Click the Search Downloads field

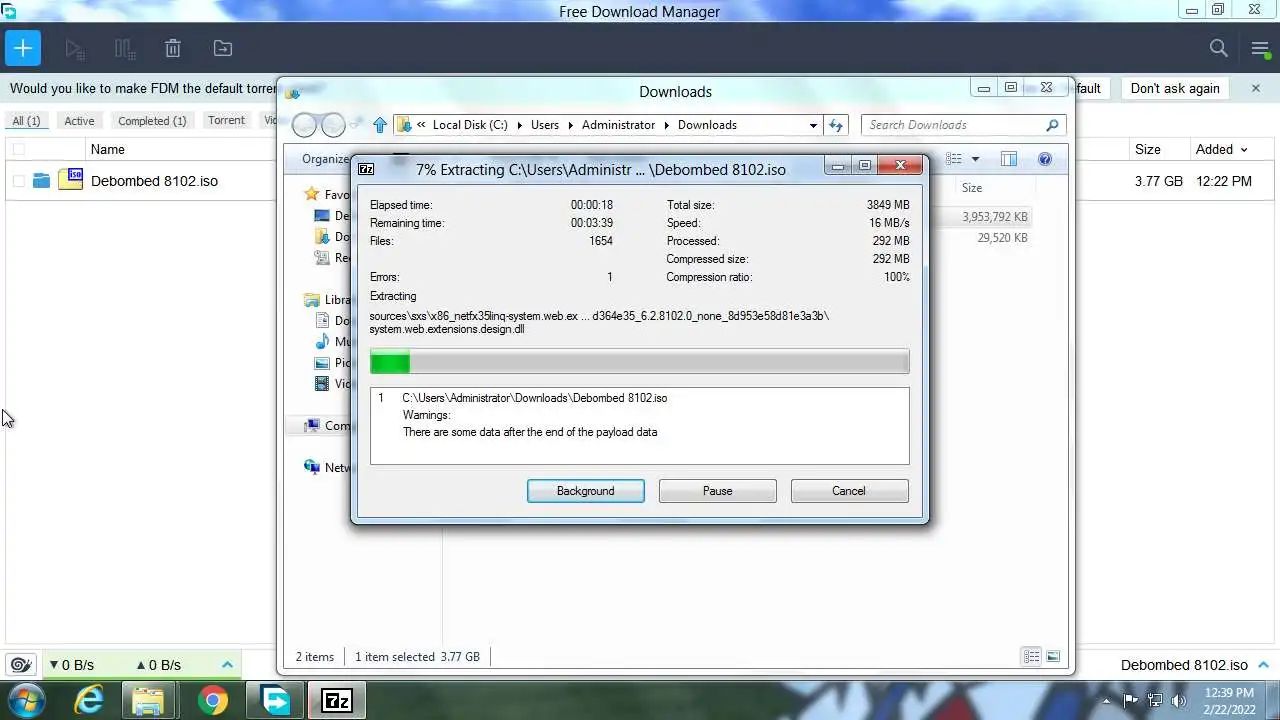pos(964,125)
